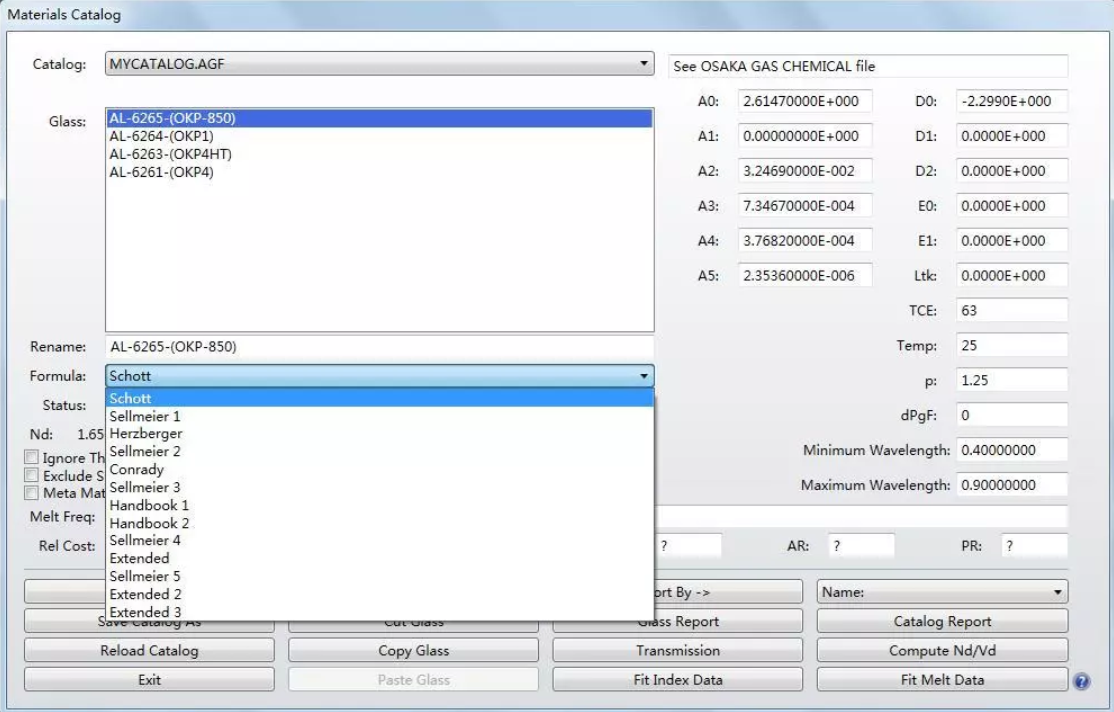Select glass AL-6264-(OKP1) in list
The height and width of the screenshot is (712, 1114).
point(161,136)
